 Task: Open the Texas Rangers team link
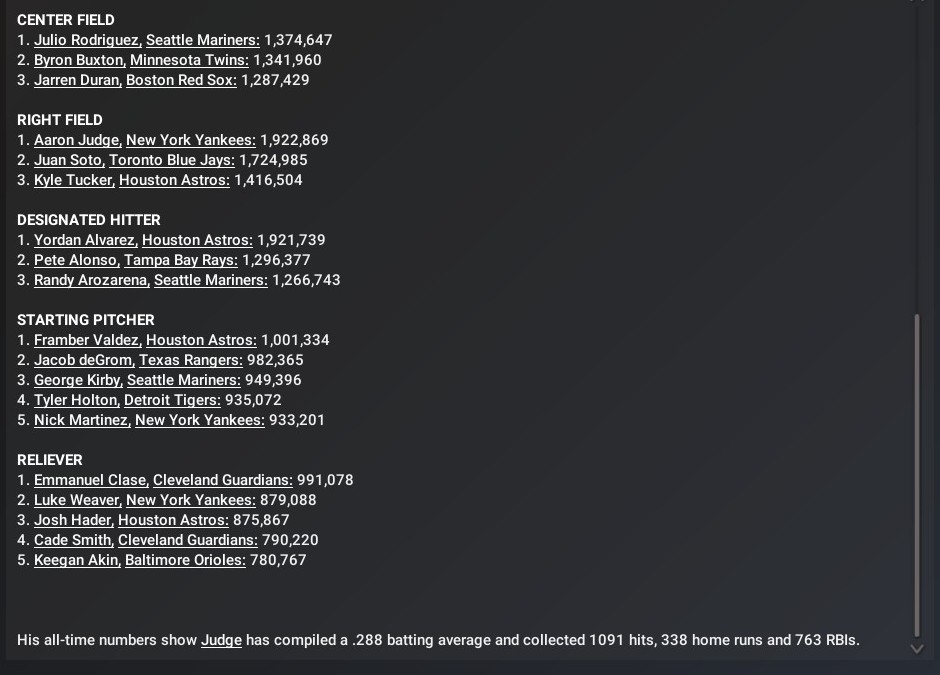coord(190,360)
